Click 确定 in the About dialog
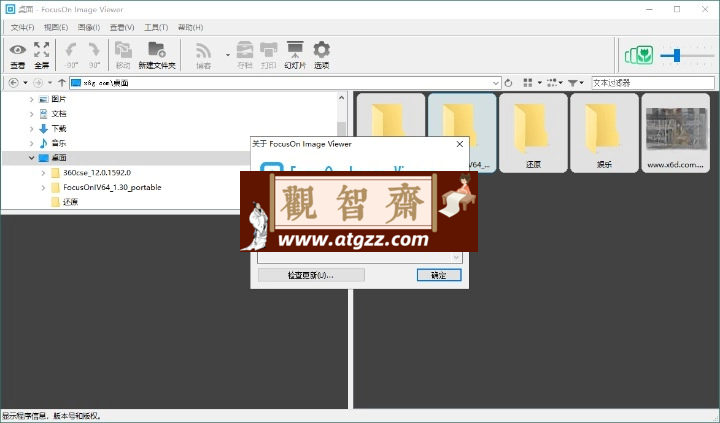 [439, 275]
